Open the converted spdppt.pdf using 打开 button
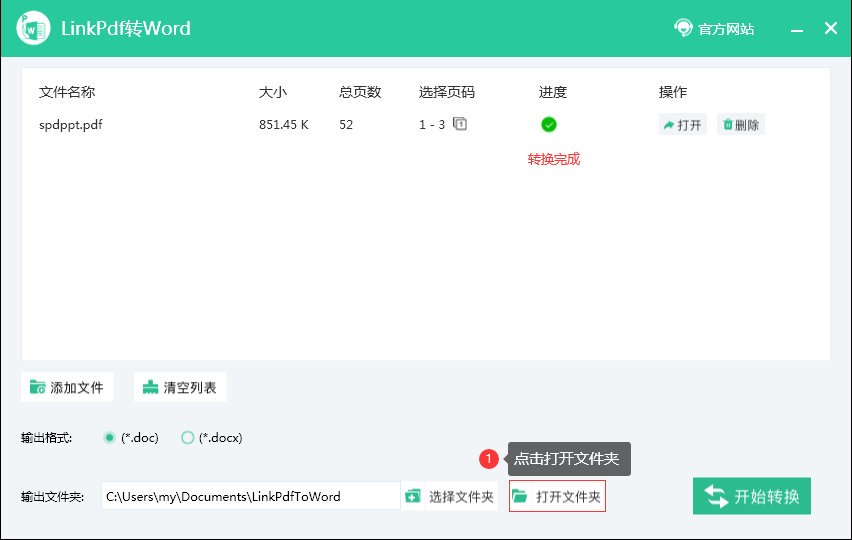 682,124
